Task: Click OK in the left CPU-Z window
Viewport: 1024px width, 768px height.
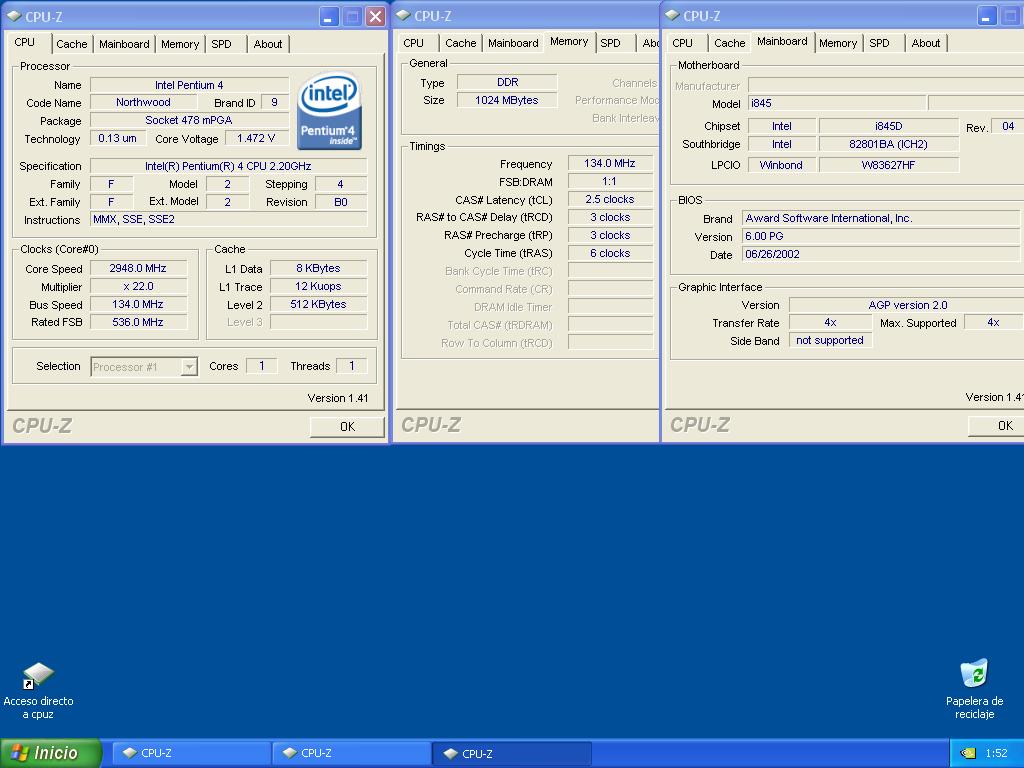Action: coord(347,426)
